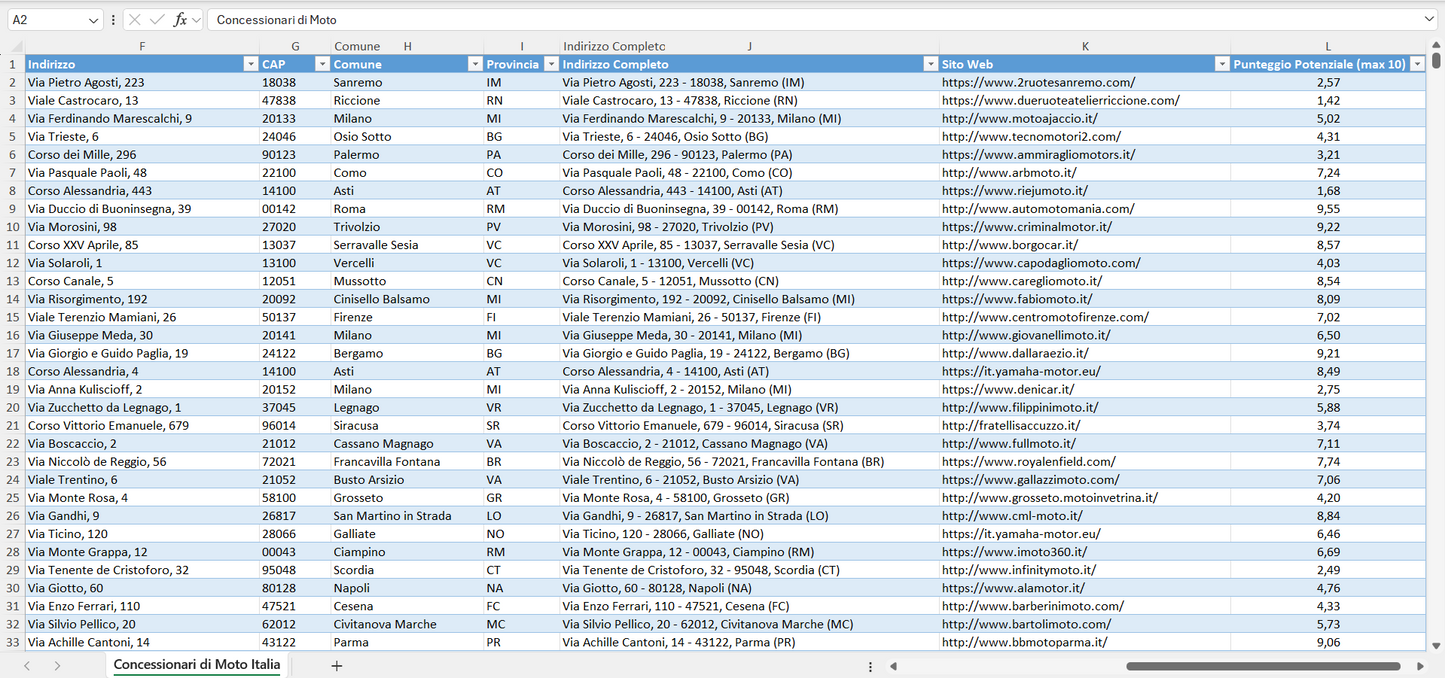Image resolution: width=1445 pixels, height=678 pixels.
Task: Click the previous sheet navigation arrow
Action: pos(27,666)
